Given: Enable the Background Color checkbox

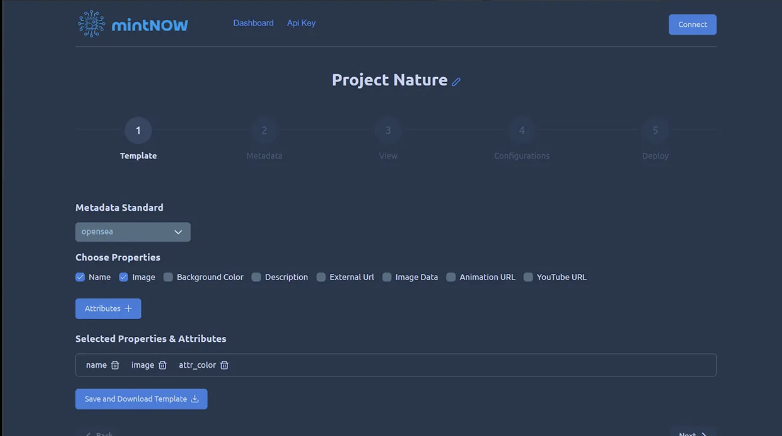Looking at the screenshot, I should (x=168, y=277).
